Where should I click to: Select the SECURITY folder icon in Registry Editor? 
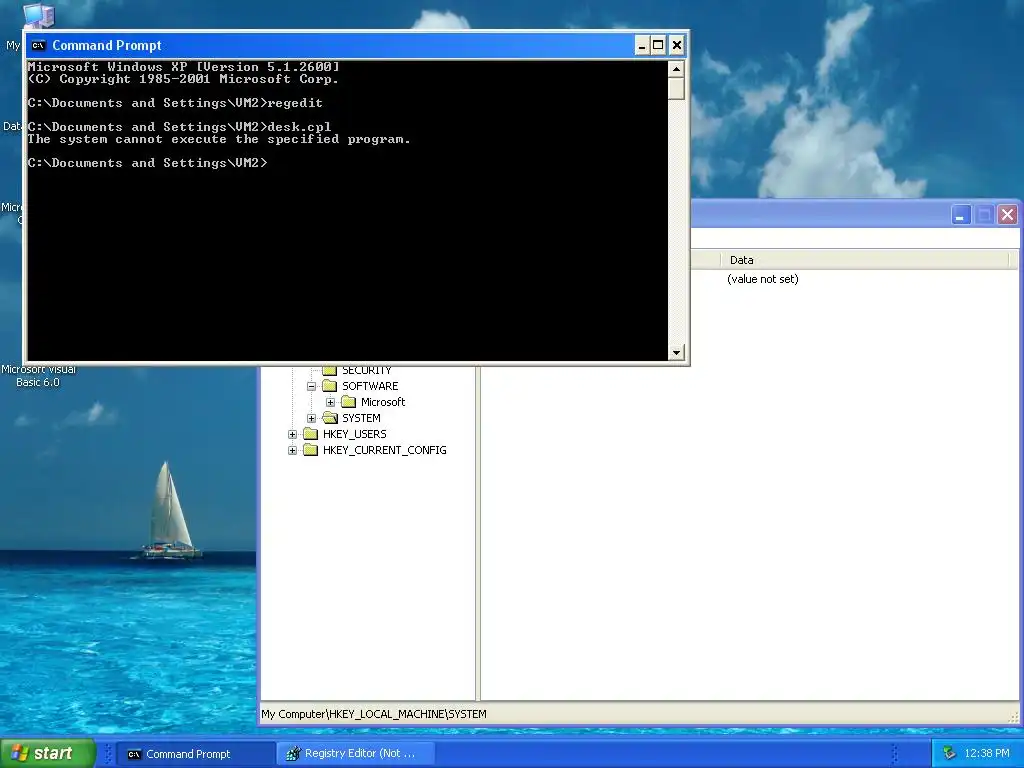329,370
